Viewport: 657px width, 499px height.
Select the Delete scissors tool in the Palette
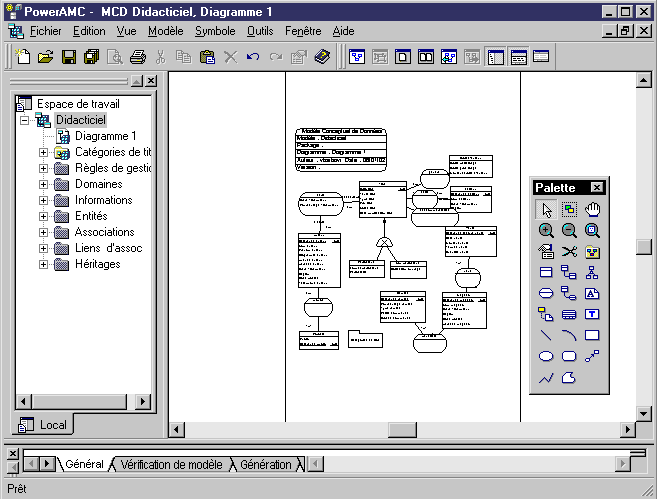569,252
